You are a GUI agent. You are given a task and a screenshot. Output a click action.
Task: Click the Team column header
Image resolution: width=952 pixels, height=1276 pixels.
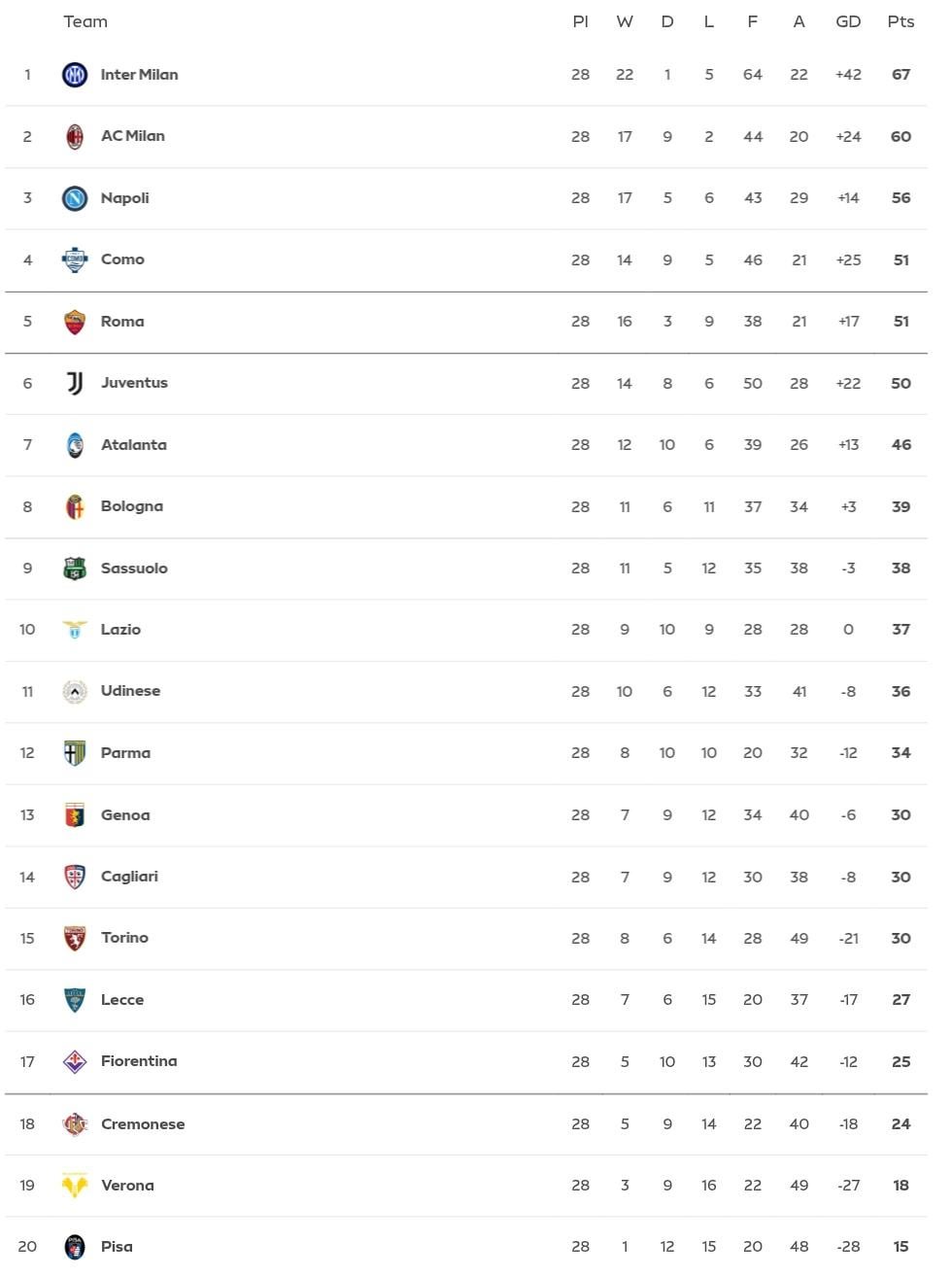point(85,21)
